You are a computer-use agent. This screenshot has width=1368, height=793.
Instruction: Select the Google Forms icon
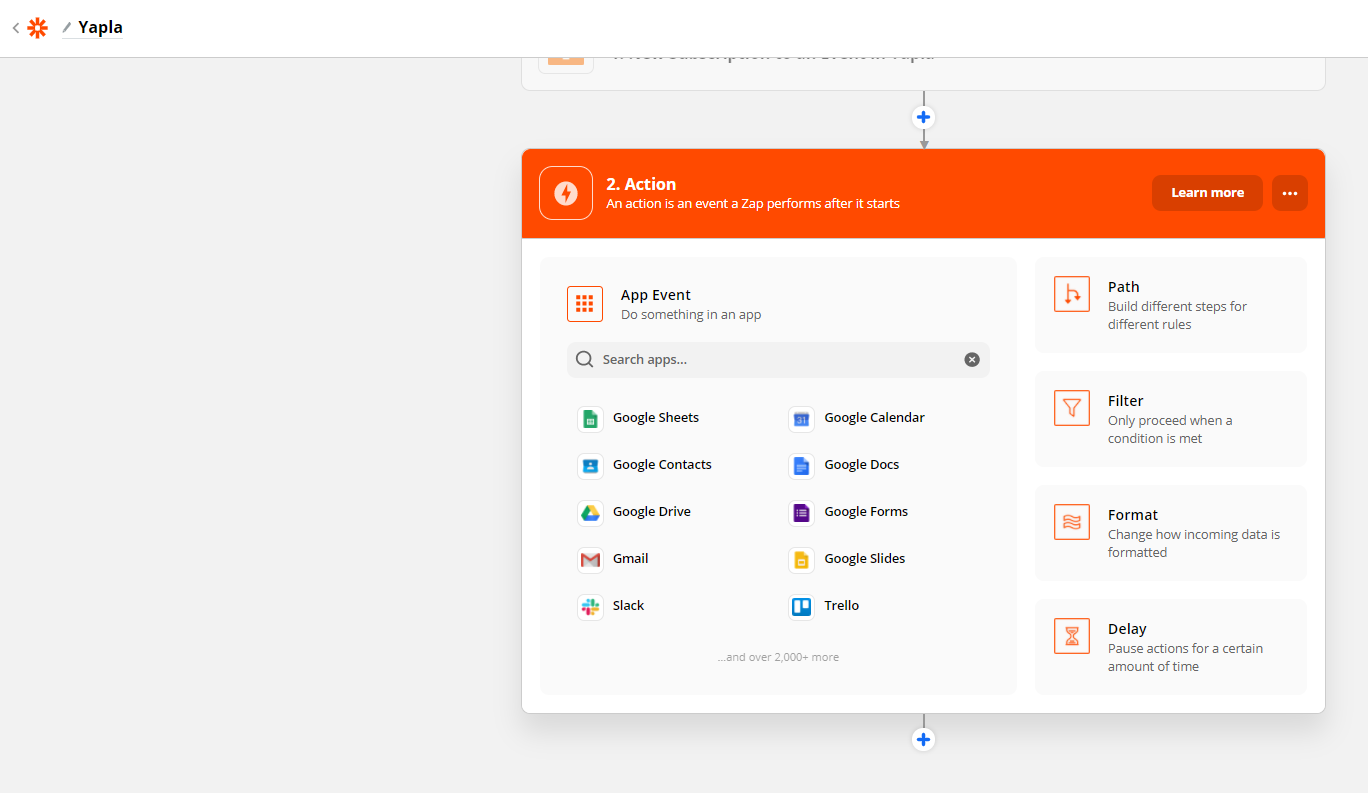point(801,512)
